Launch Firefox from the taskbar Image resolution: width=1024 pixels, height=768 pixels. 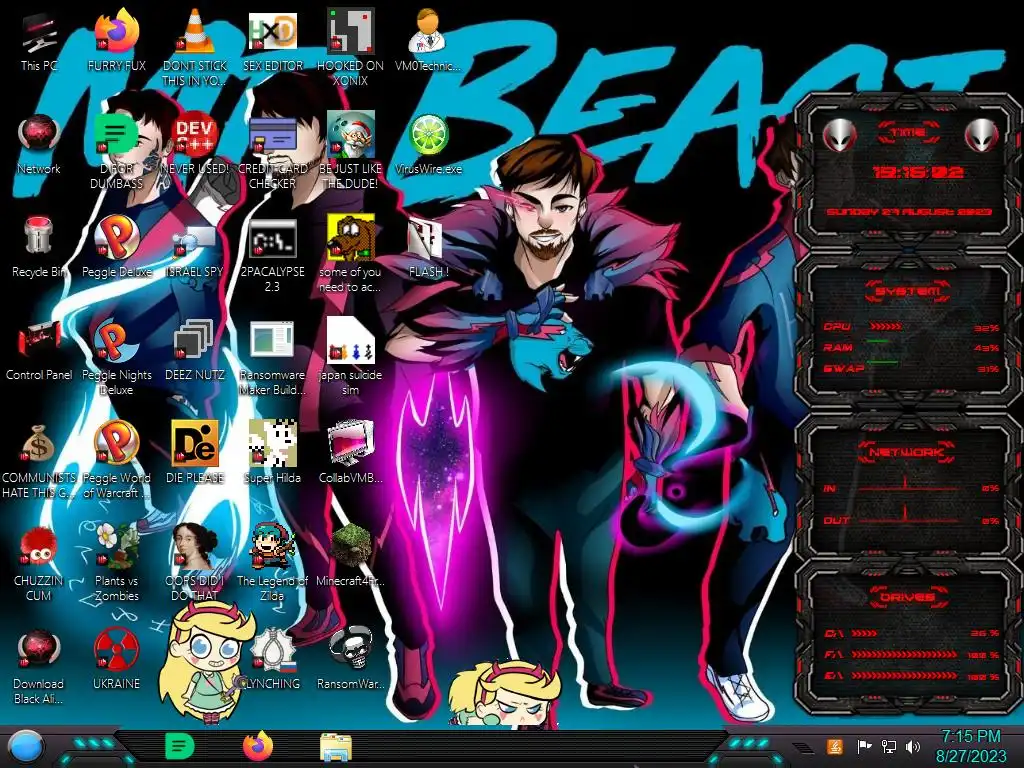click(258, 746)
